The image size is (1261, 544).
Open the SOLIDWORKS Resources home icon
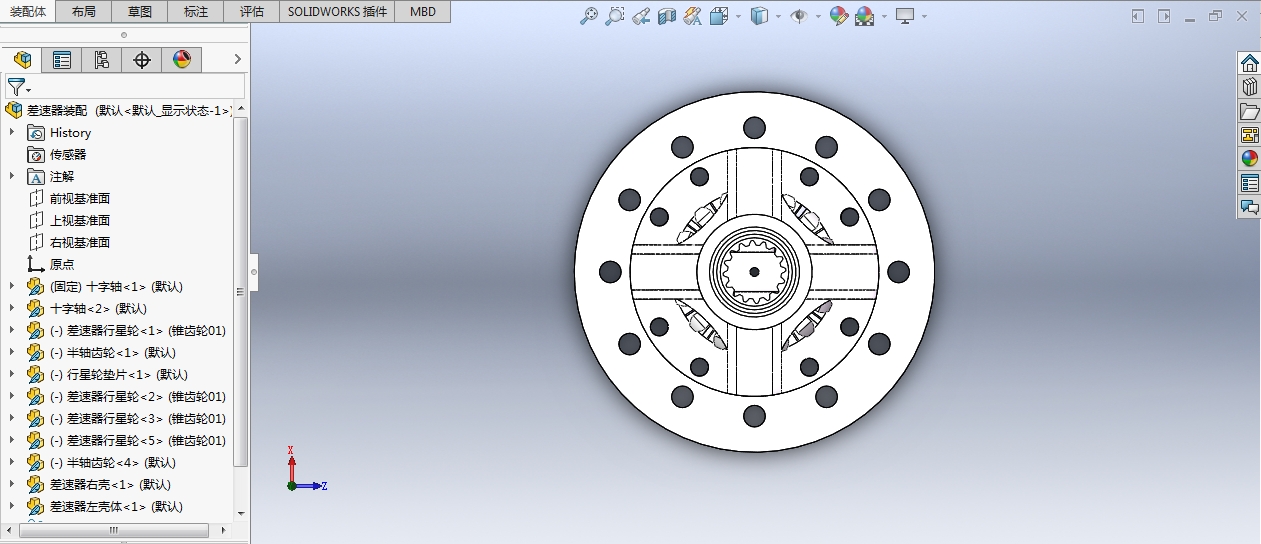click(1250, 64)
